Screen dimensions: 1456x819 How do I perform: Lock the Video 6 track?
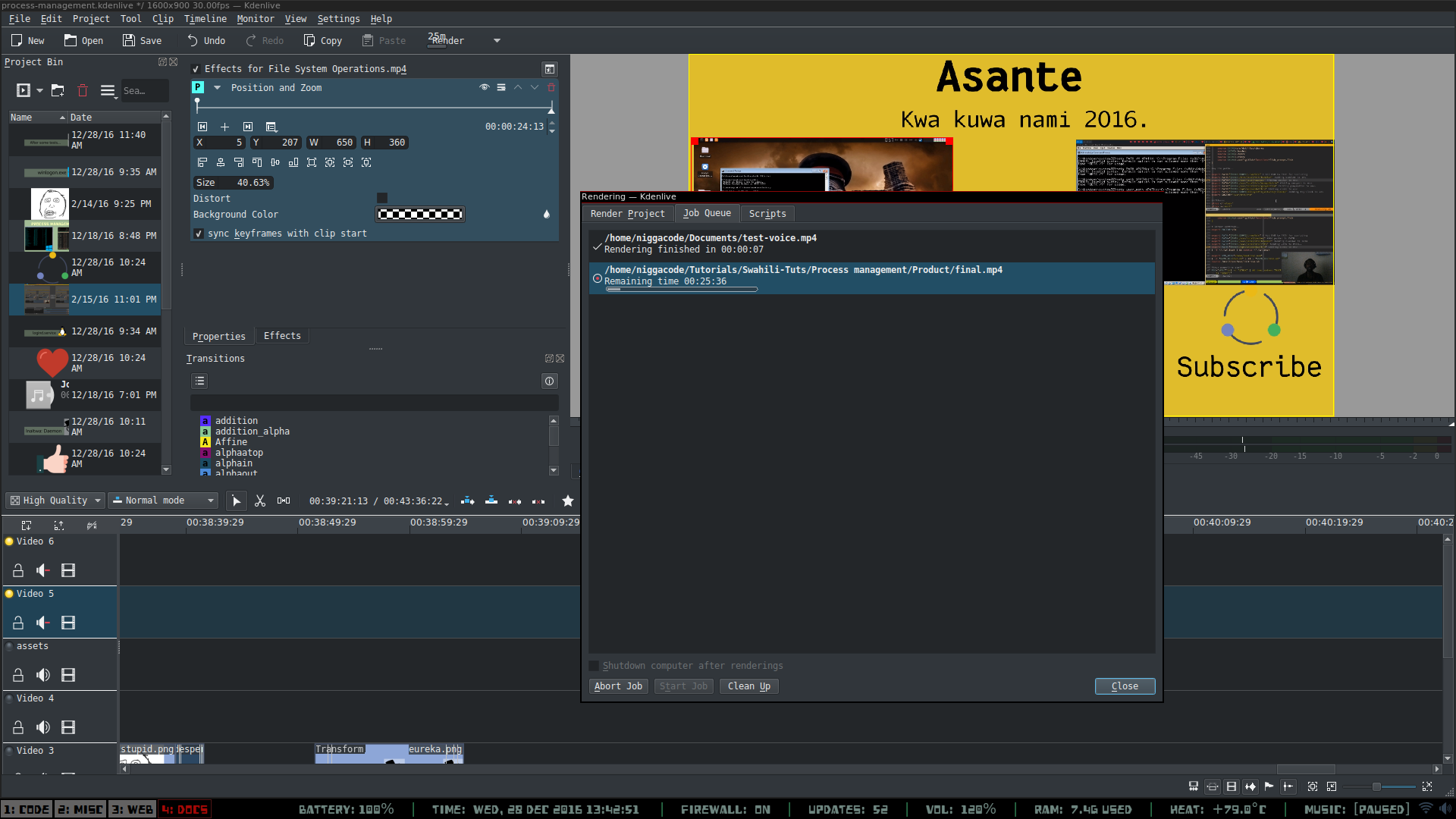pyautogui.click(x=18, y=570)
